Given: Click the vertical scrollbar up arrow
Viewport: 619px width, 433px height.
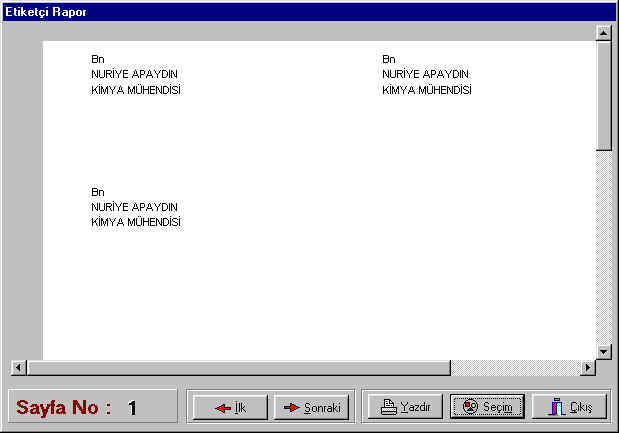Looking at the screenshot, I should click(603, 33).
